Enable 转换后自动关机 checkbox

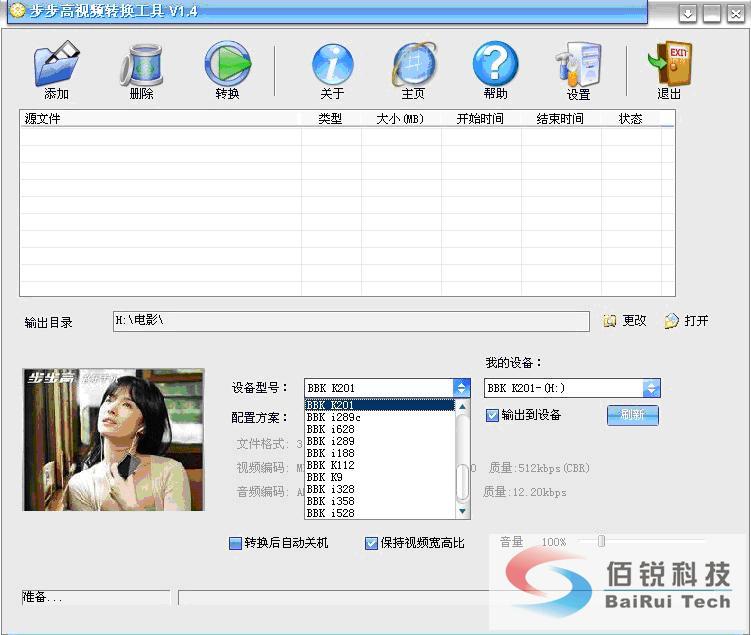[x=235, y=543]
